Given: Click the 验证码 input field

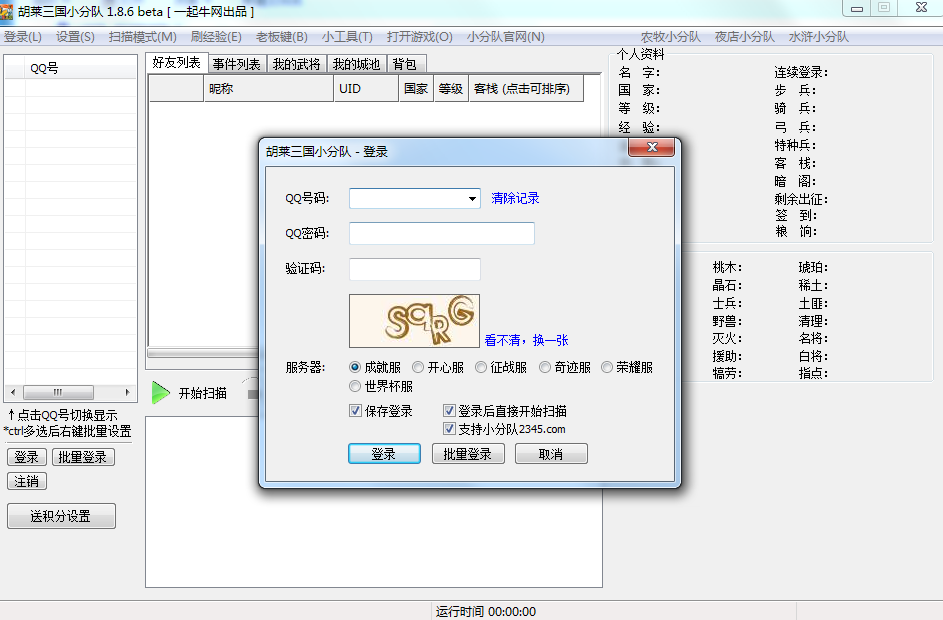Looking at the screenshot, I should (414, 269).
